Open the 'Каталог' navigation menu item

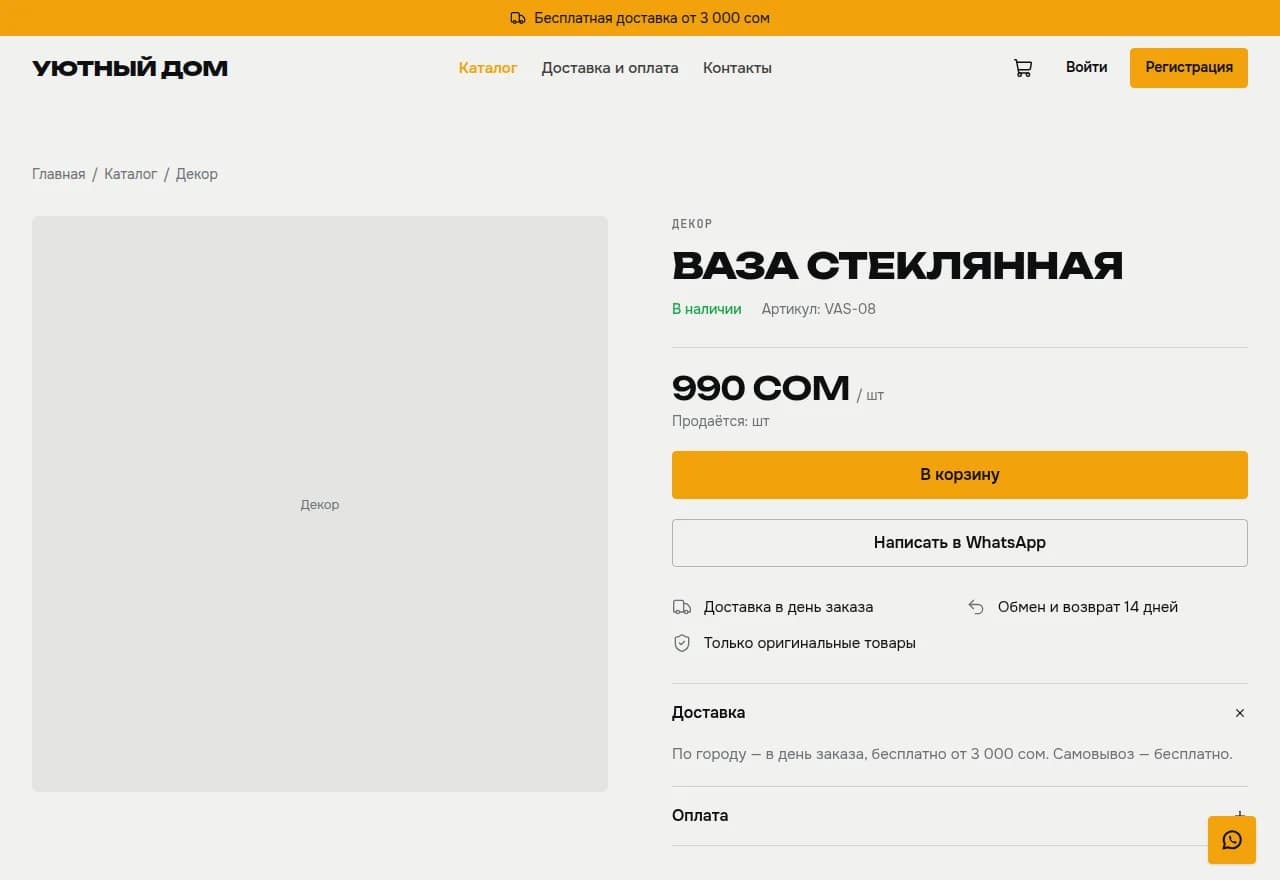click(488, 68)
